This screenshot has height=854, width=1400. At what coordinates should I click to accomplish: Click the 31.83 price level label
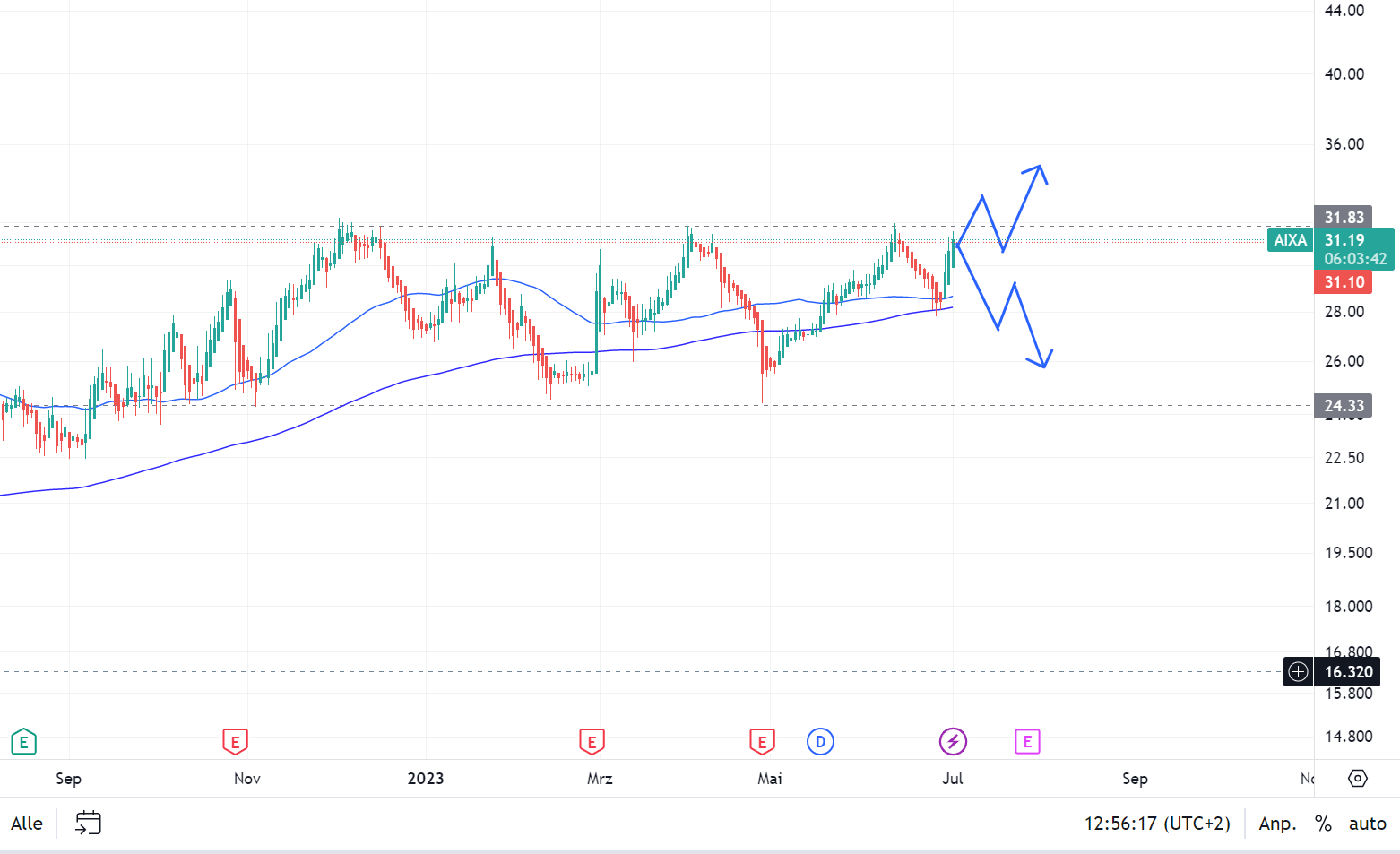pos(1344,218)
